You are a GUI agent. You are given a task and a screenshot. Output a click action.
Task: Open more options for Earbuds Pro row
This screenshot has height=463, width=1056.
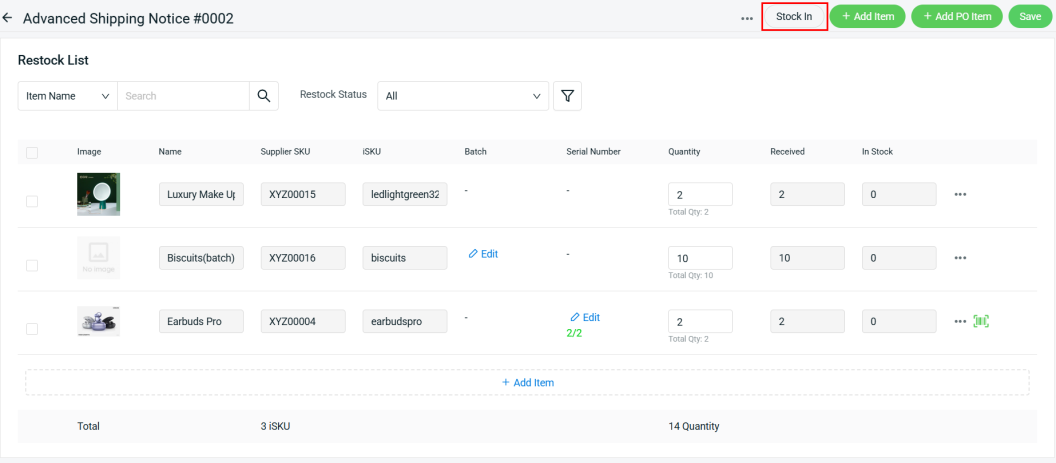tap(960, 321)
